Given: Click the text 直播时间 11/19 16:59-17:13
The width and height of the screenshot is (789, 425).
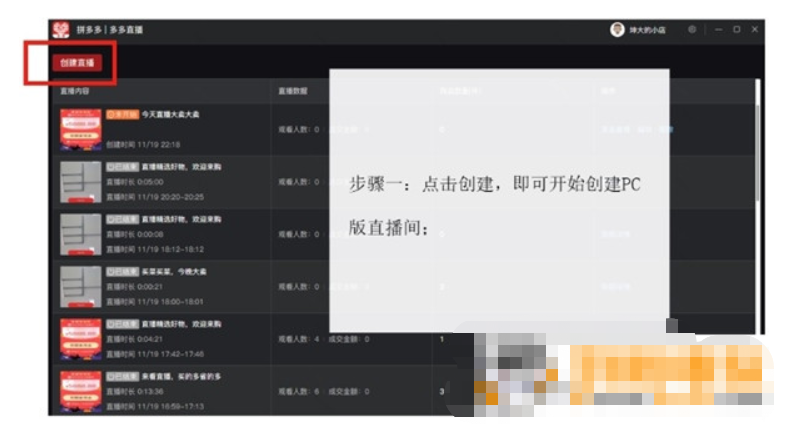Looking at the screenshot, I should (155, 406).
